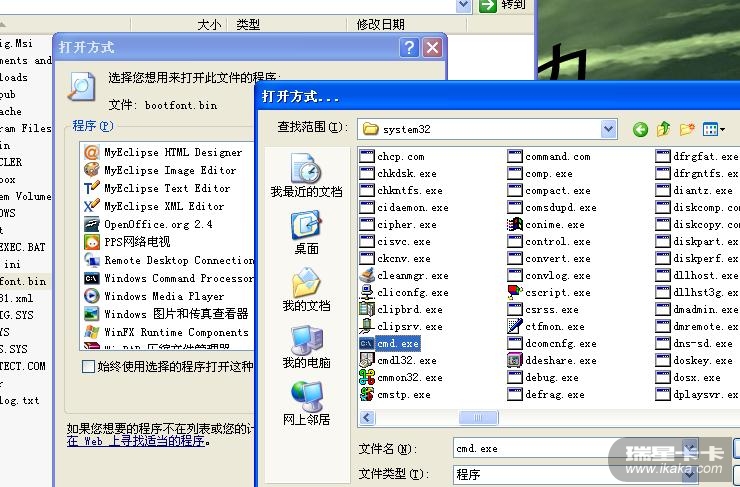
Task: Pick Windows Command Processor icon
Action: pos(92,278)
